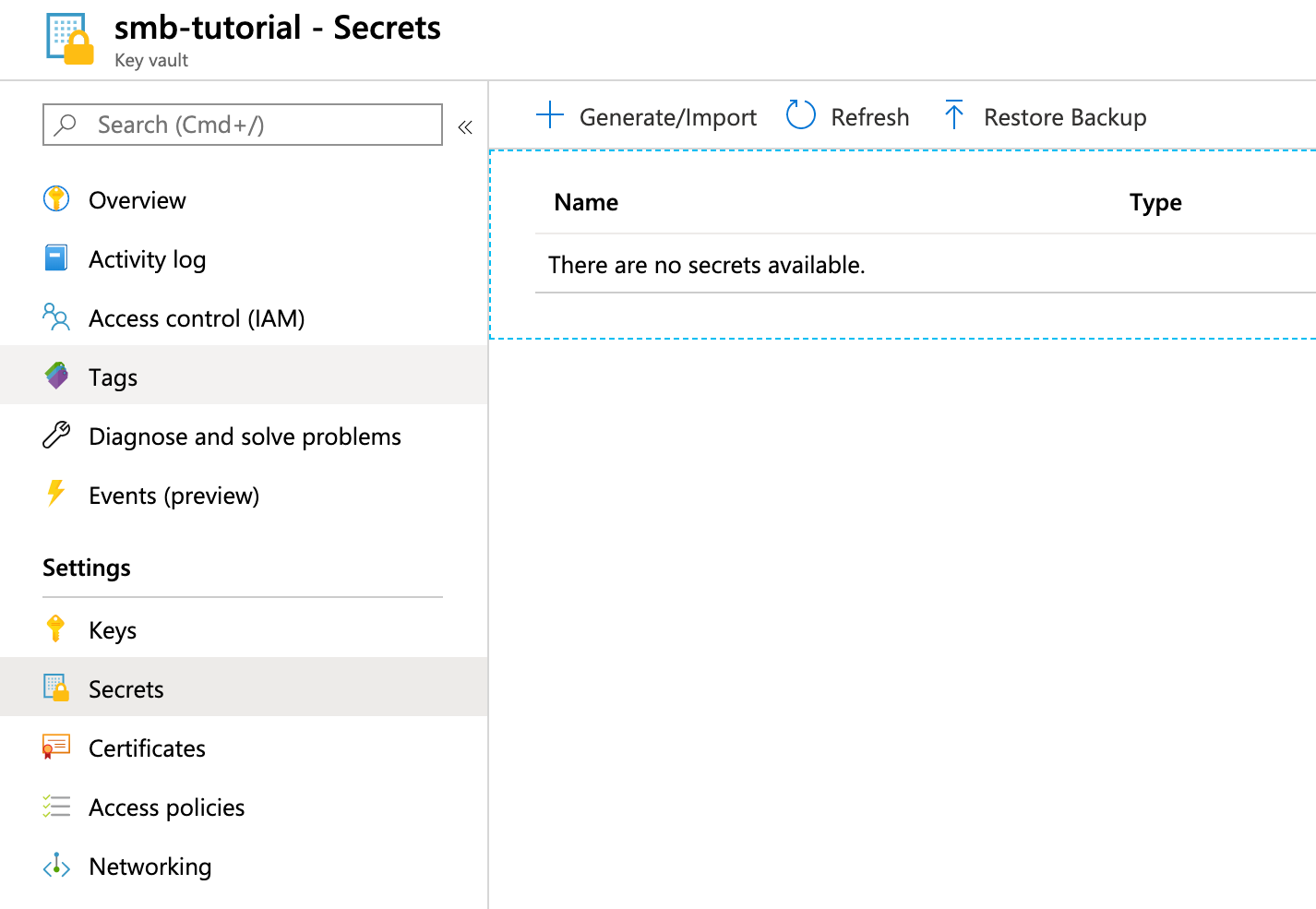This screenshot has width=1316, height=909.
Task: Click "There are no secrets available." text
Action: pyautogui.click(x=707, y=265)
